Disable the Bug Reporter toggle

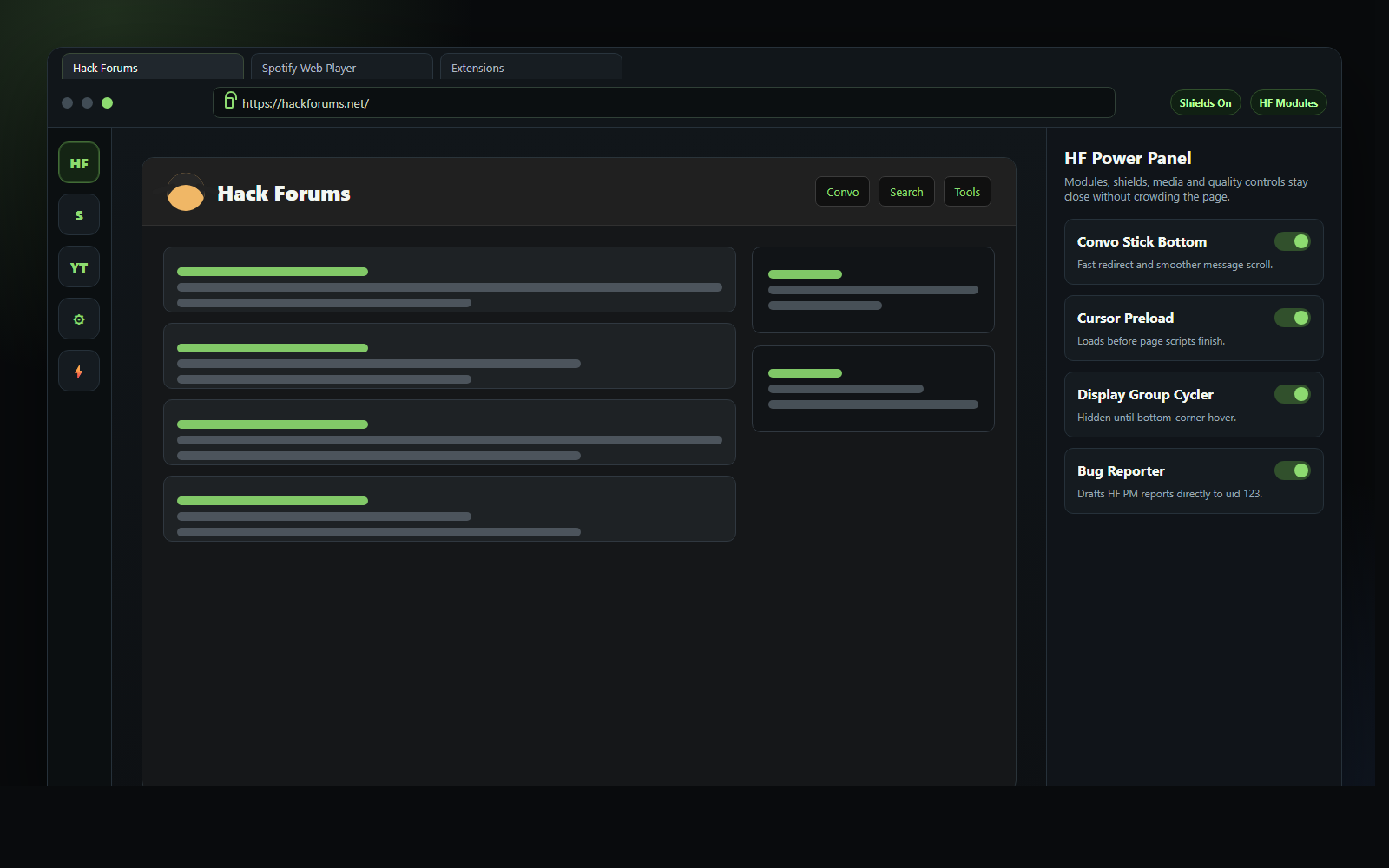pyautogui.click(x=1292, y=470)
